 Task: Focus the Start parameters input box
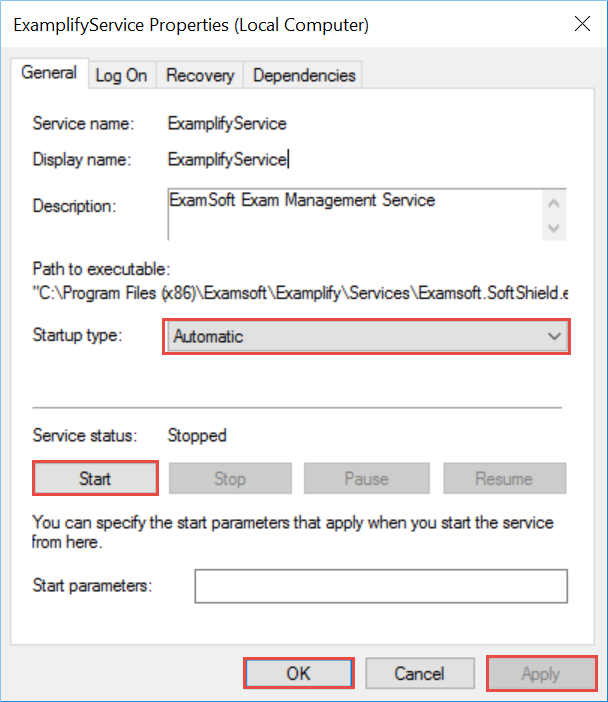pos(381,586)
